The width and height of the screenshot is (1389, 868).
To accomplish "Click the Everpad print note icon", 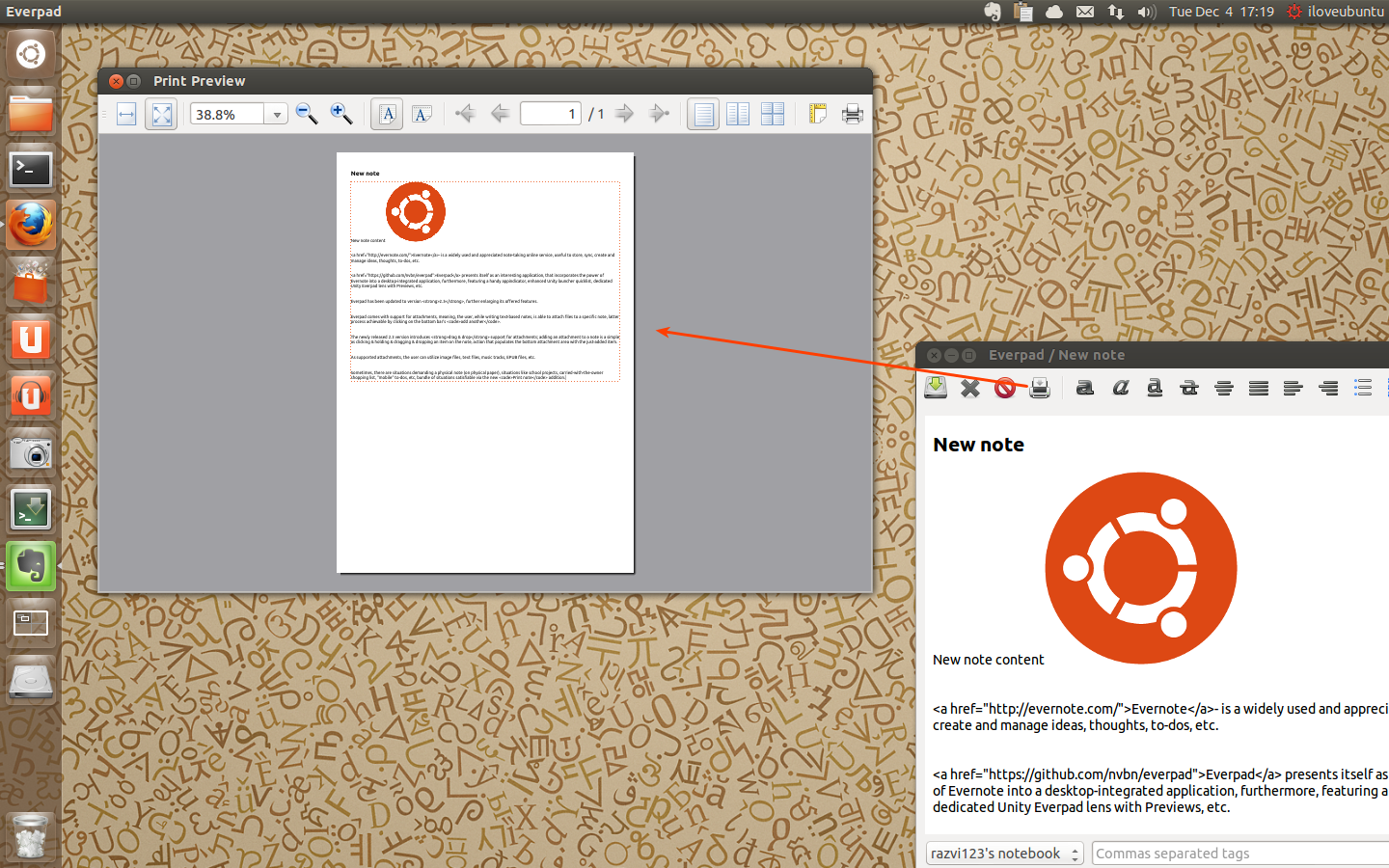I will pos(1040,388).
